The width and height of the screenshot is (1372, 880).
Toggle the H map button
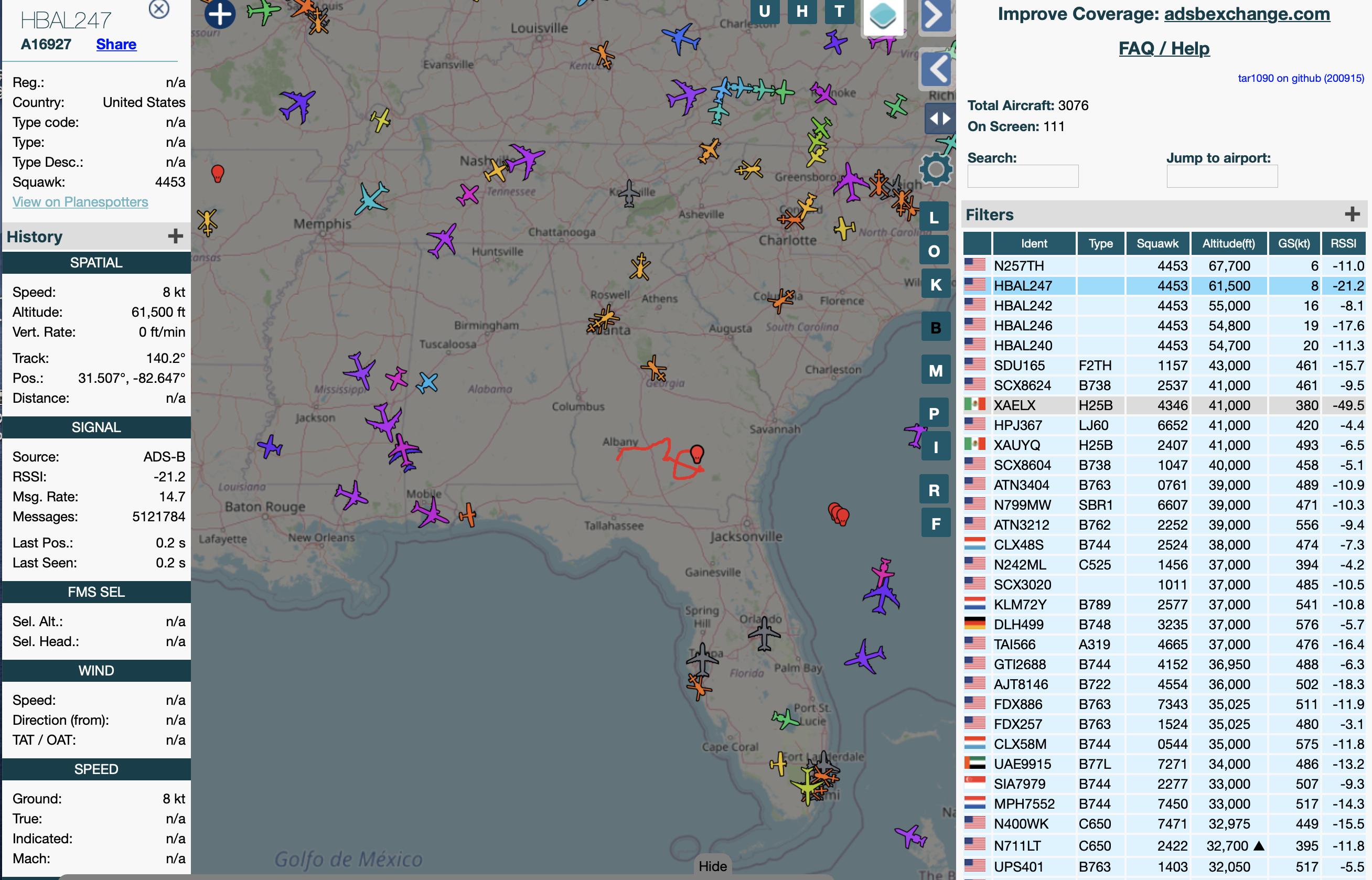point(802,11)
